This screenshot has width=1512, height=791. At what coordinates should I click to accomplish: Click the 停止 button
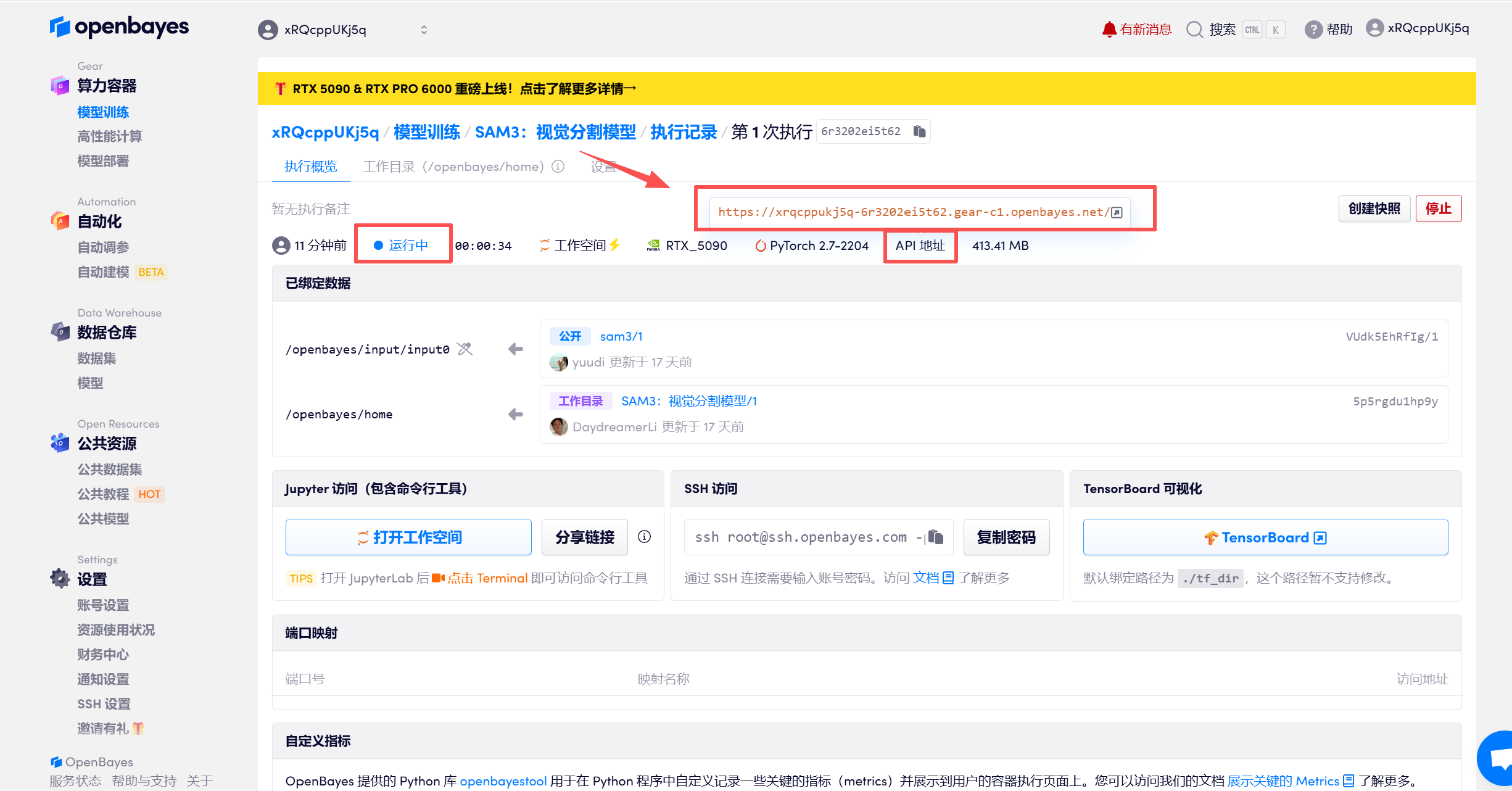[x=1438, y=209]
